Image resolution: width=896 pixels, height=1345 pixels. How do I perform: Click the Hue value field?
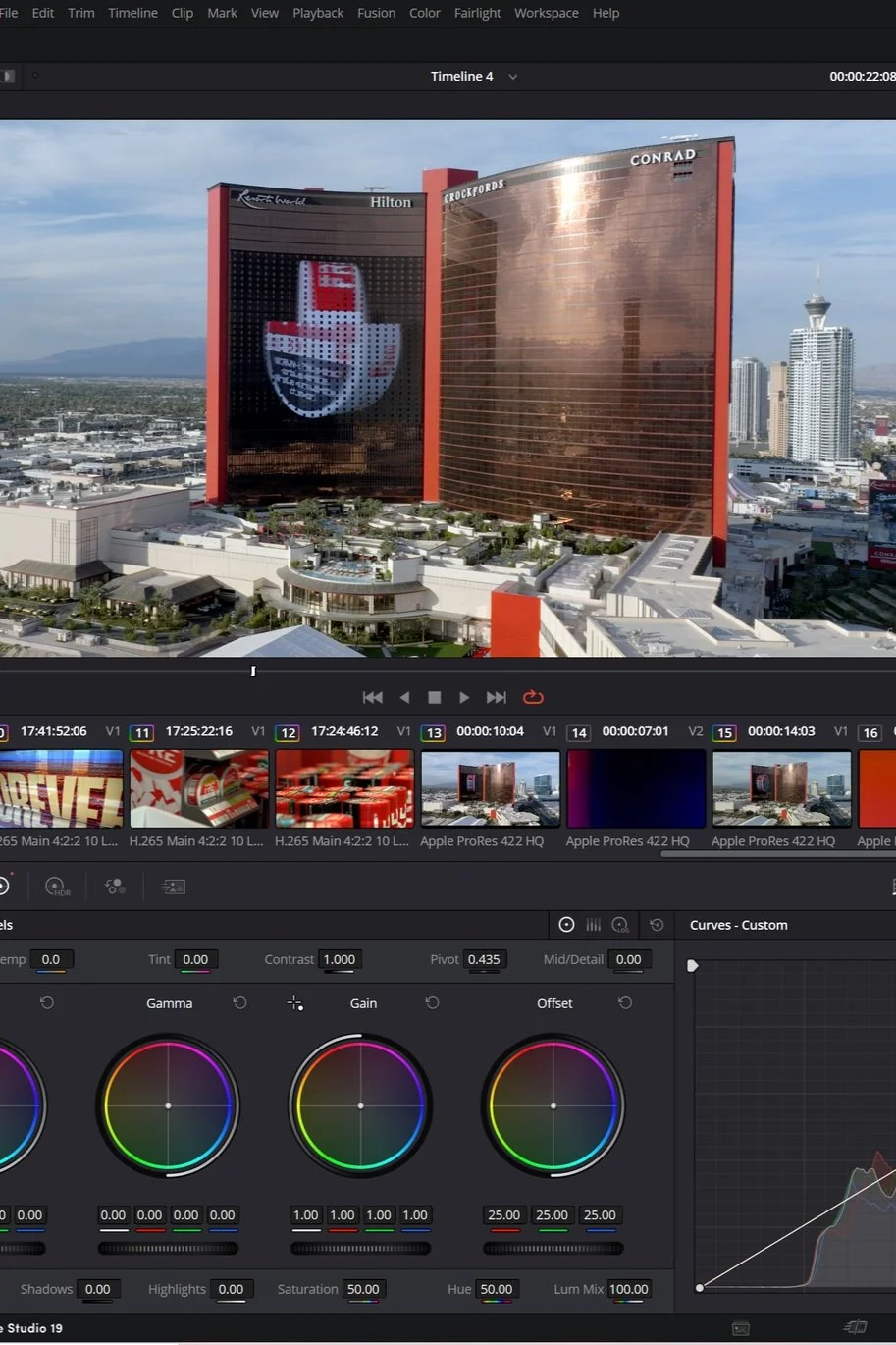click(497, 1289)
